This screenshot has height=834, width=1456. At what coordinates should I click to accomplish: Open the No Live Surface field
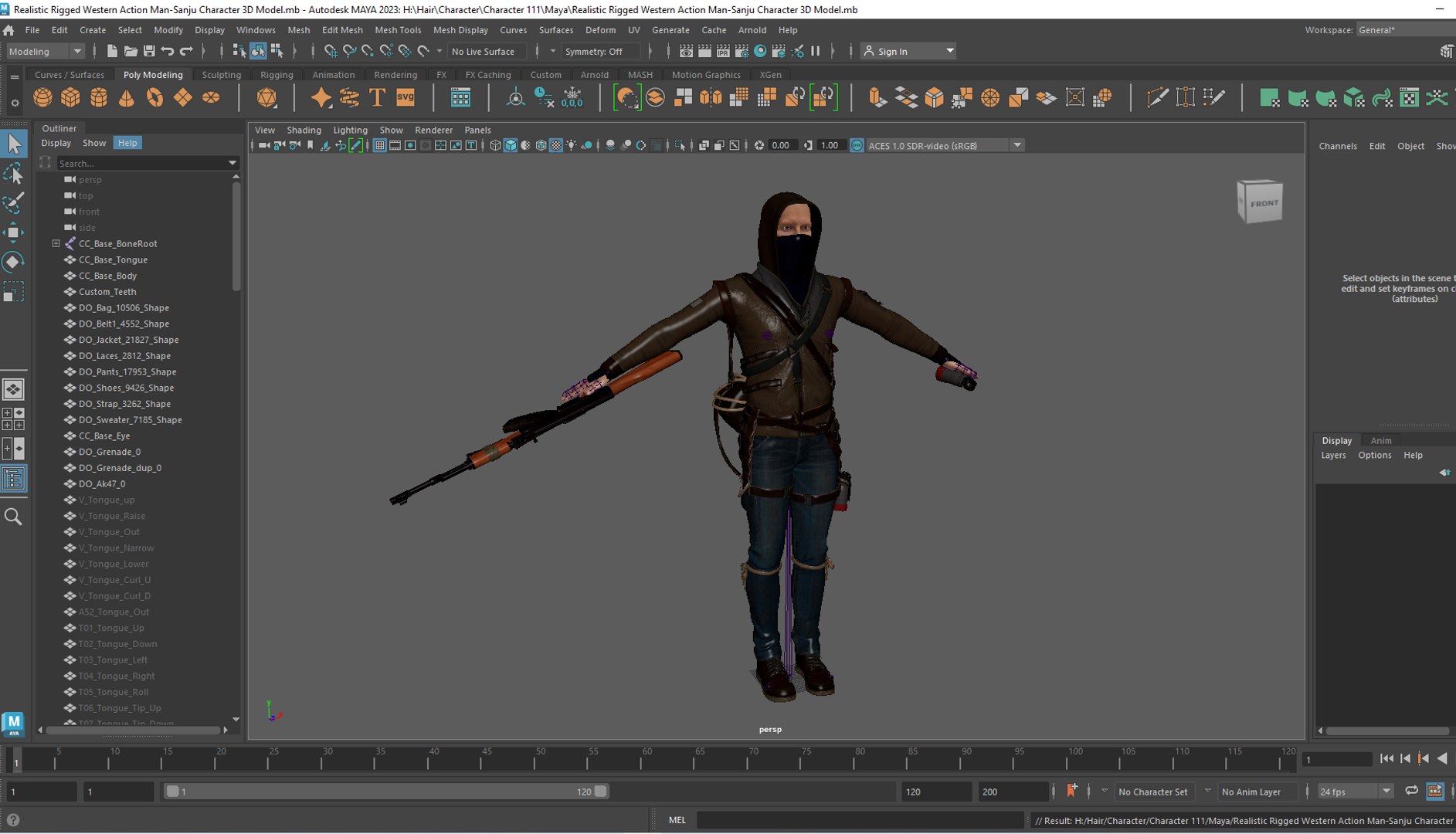(x=487, y=51)
